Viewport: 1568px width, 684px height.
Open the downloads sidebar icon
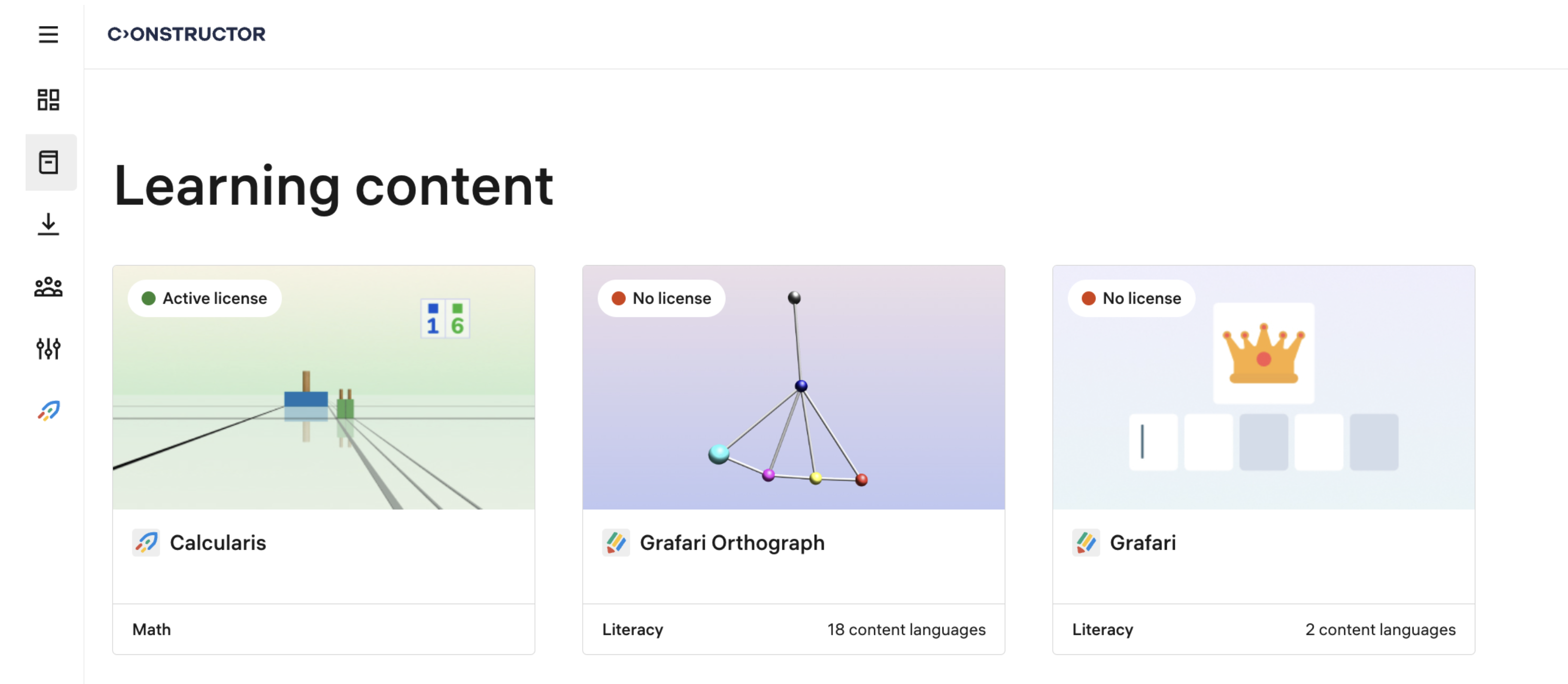(x=48, y=224)
